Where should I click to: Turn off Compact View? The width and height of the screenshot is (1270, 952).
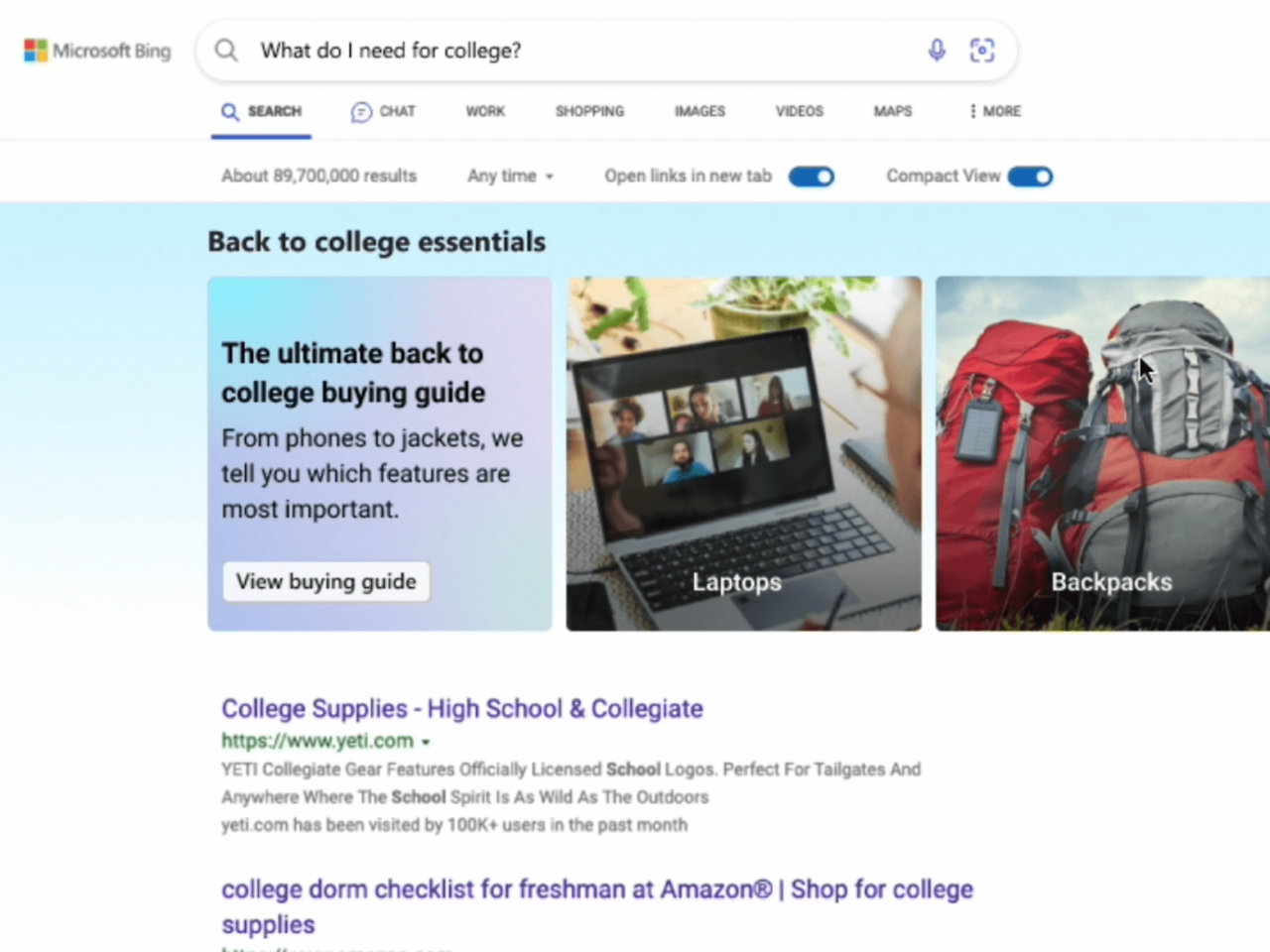(1029, 176)
